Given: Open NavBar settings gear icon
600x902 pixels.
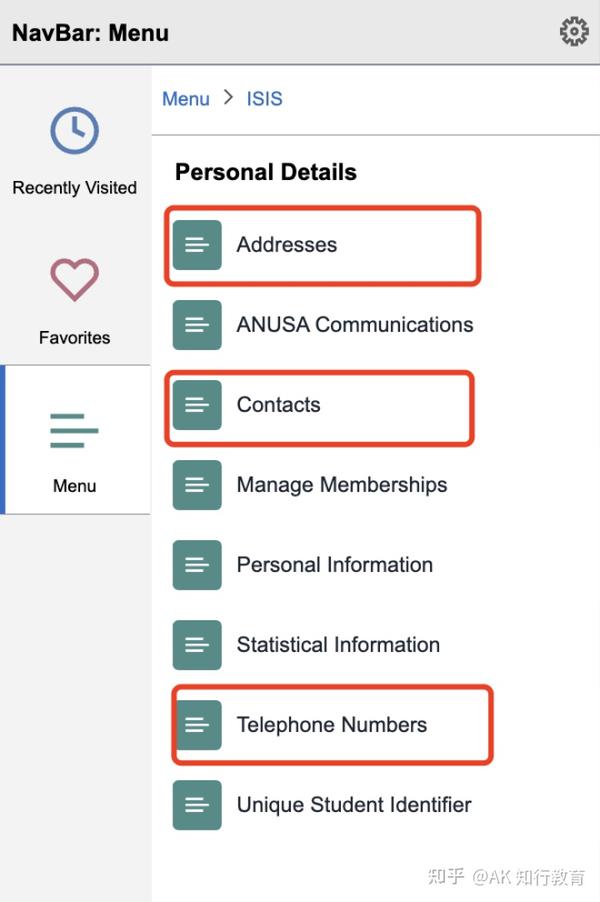Looking at the screenshot, I should [x=574, y=32].
